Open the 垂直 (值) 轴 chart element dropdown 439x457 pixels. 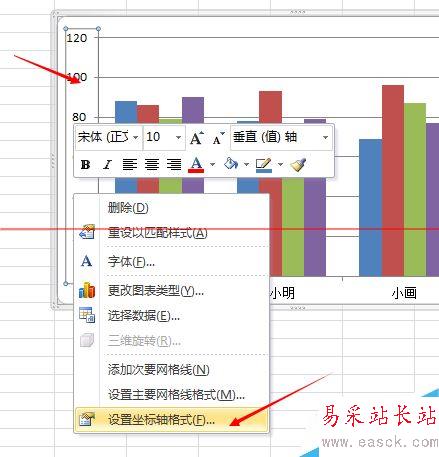point(326,137)
